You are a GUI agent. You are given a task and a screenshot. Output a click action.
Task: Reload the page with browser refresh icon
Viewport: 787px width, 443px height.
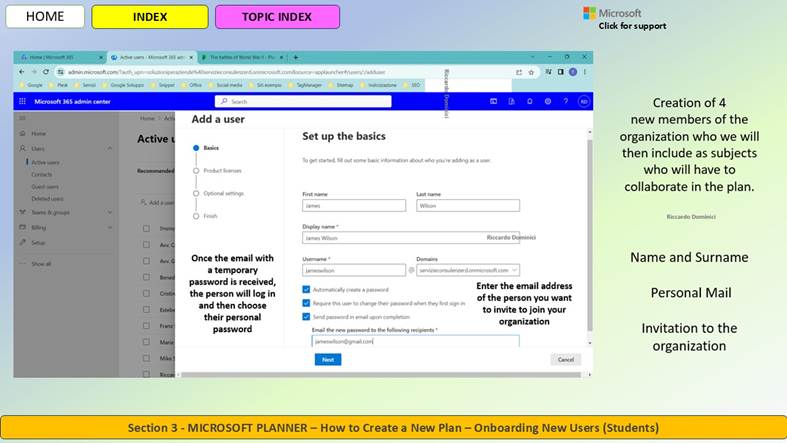click(46, 72)
